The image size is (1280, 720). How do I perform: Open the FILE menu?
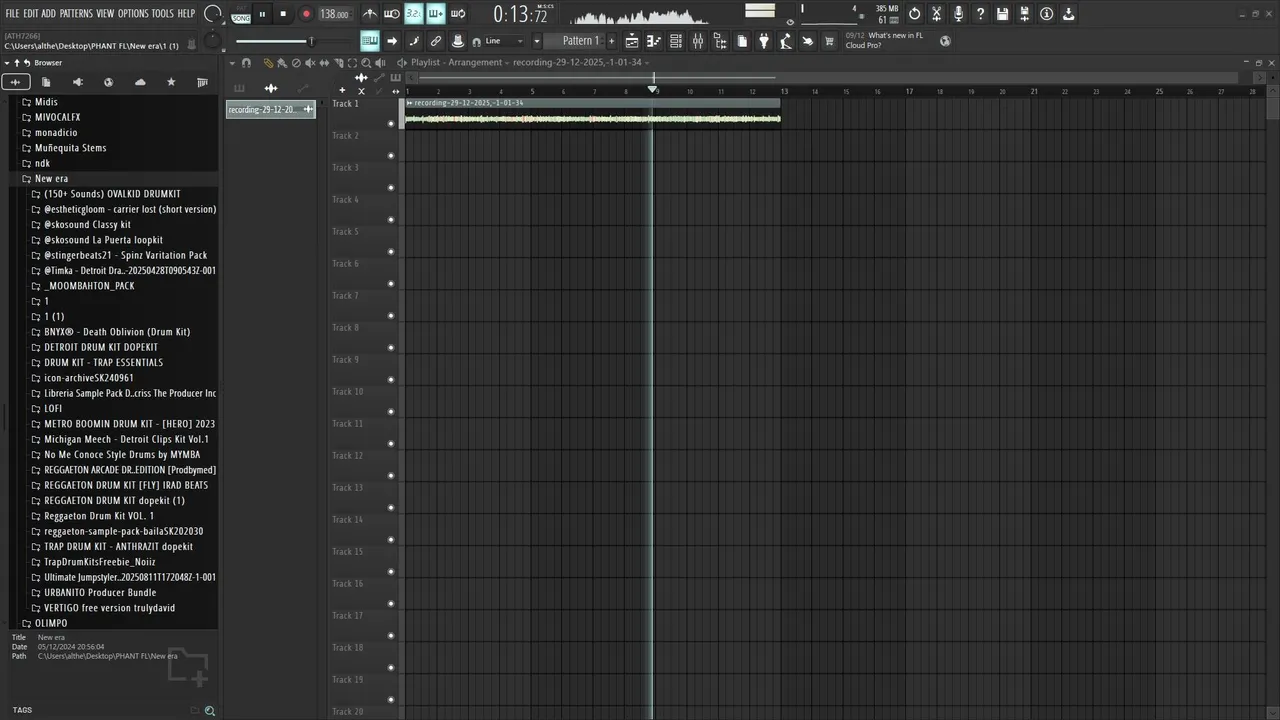click(x=13, y=14)
